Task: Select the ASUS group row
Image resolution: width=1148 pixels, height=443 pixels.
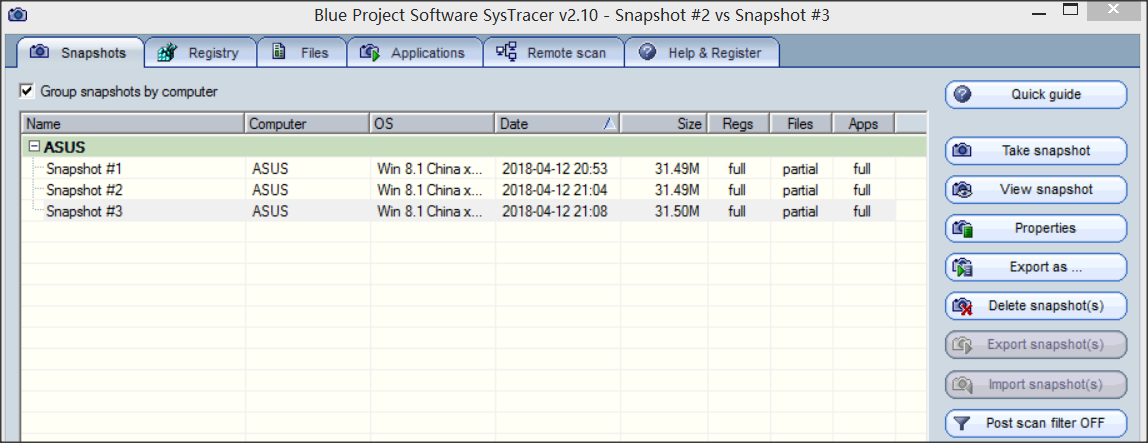Action: click(474, 146)
